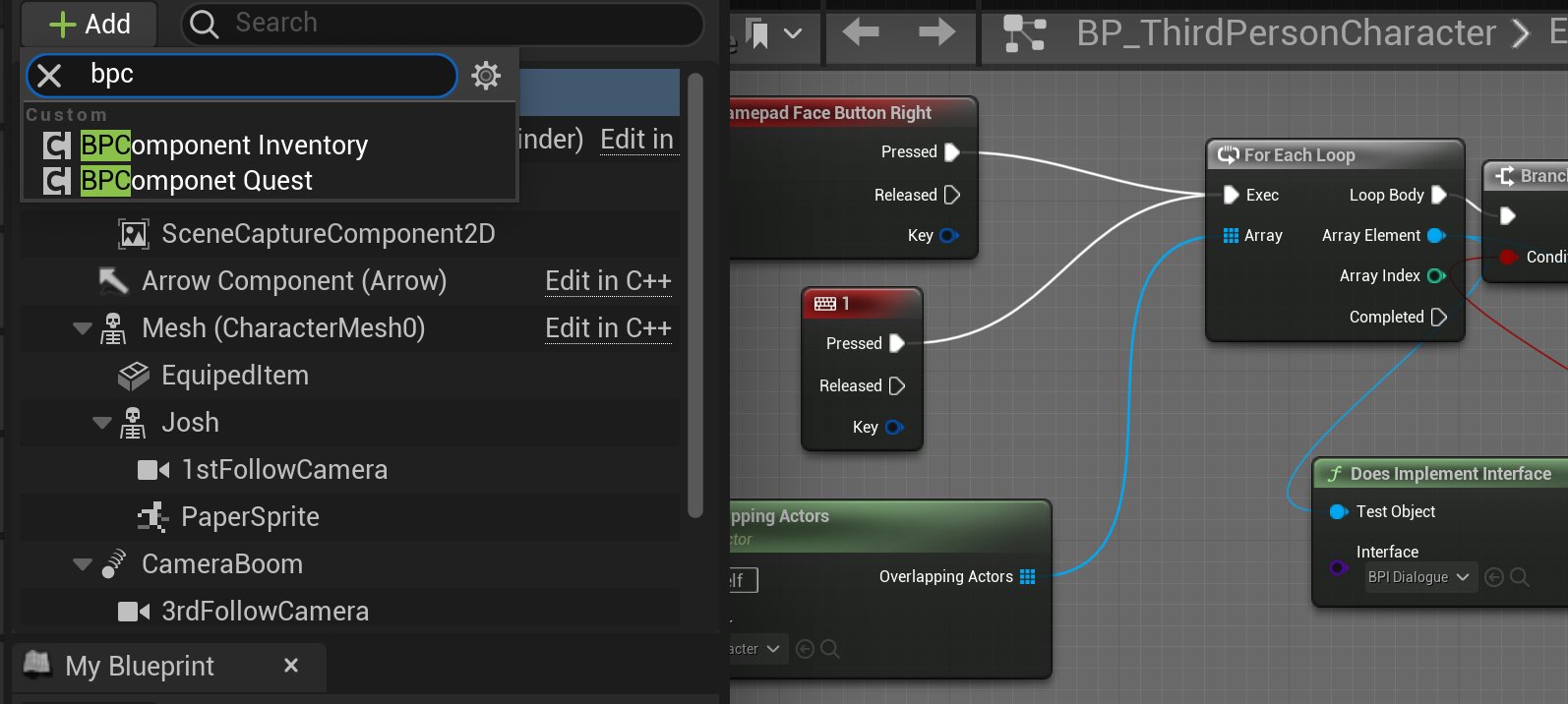
Task: Select the PaperSprite component icon
Action: point(152,517)
